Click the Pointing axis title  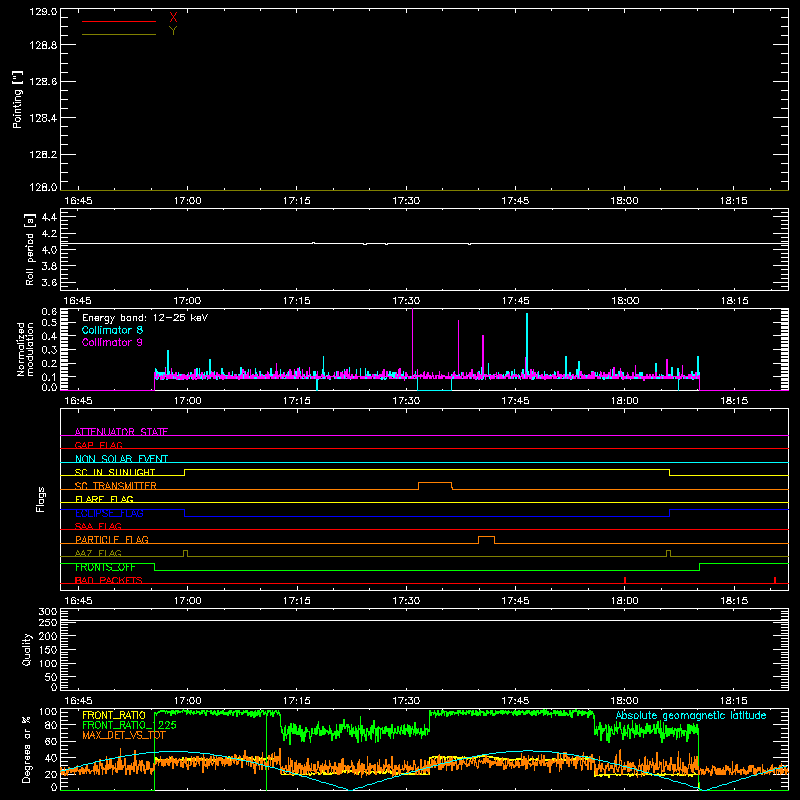[x=18, y=99]
